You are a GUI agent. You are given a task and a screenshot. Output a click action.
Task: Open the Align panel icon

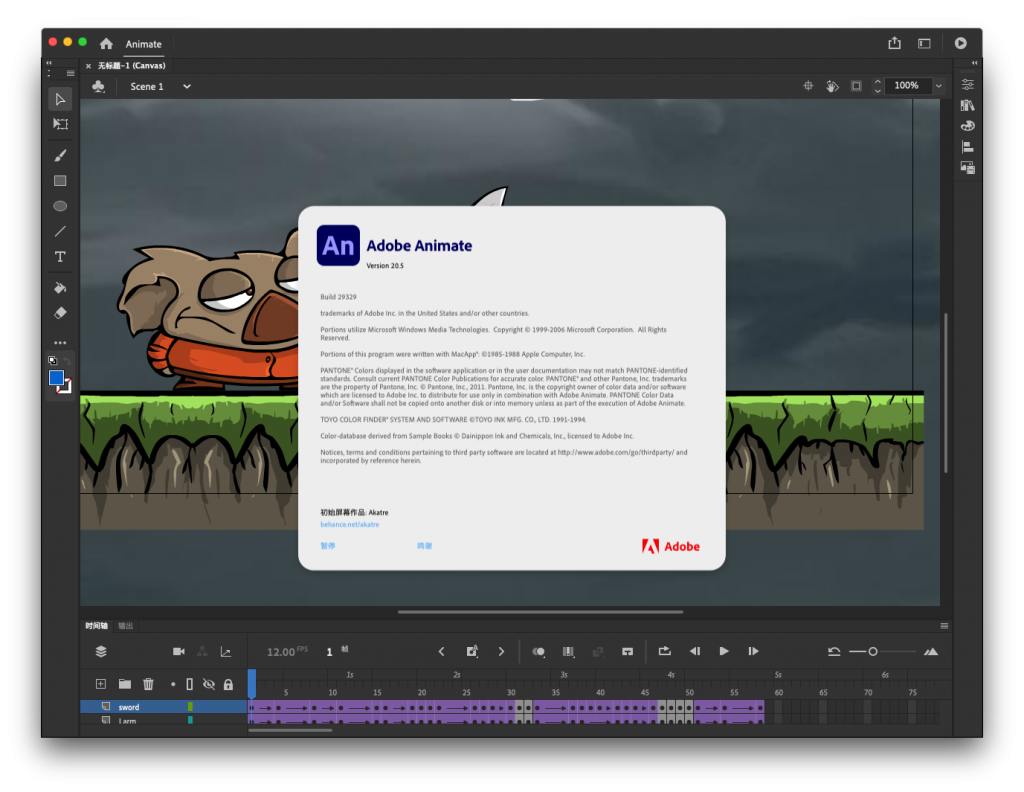(968, 147)
